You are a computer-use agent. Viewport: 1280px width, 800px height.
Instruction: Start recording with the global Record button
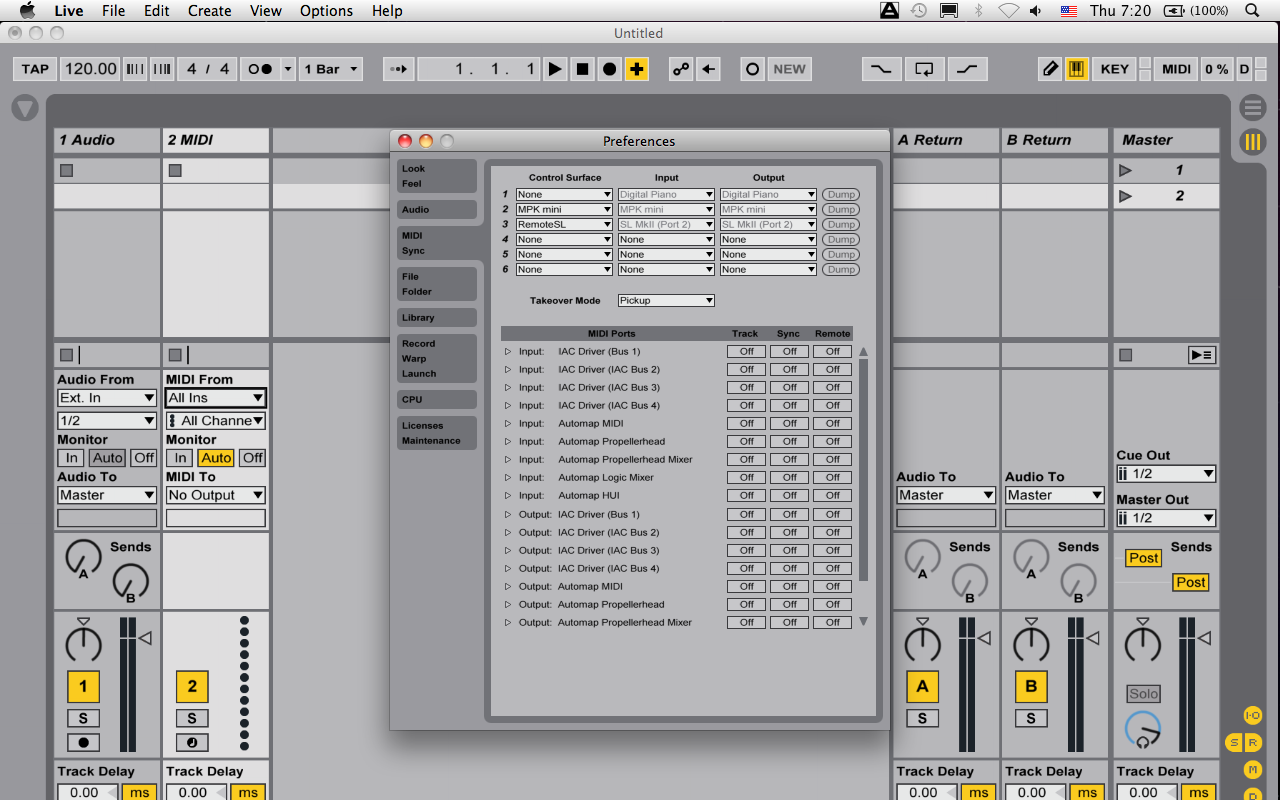[609, 69]
